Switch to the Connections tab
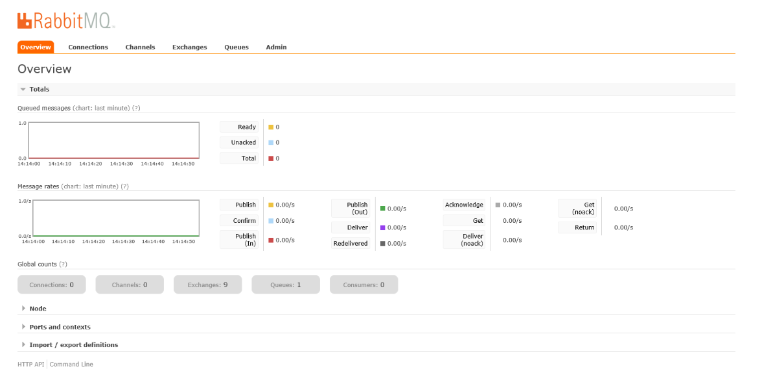The image size is (762, 384). coord(88,47)
